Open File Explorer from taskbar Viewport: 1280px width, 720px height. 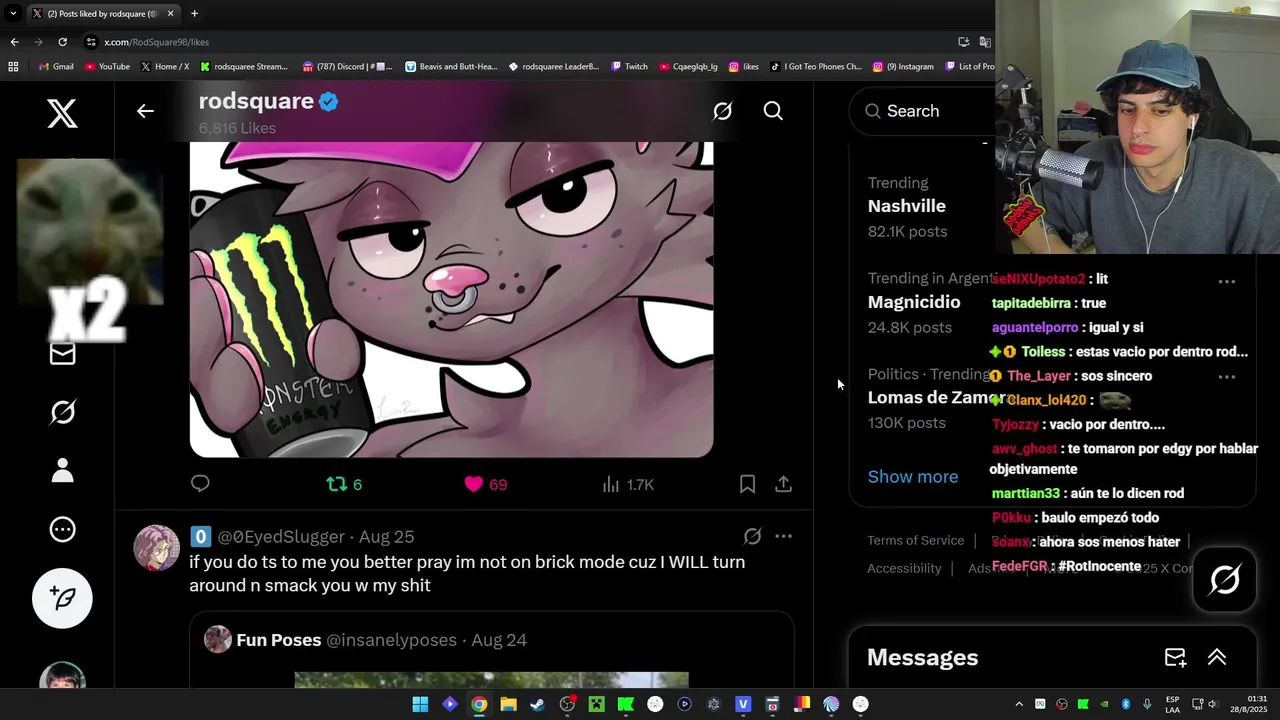508,704
